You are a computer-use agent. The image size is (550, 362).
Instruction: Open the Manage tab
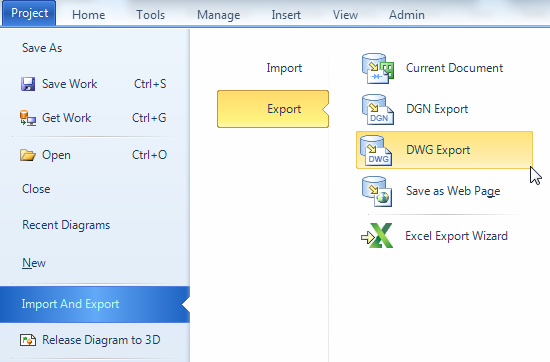click(219, 15)
